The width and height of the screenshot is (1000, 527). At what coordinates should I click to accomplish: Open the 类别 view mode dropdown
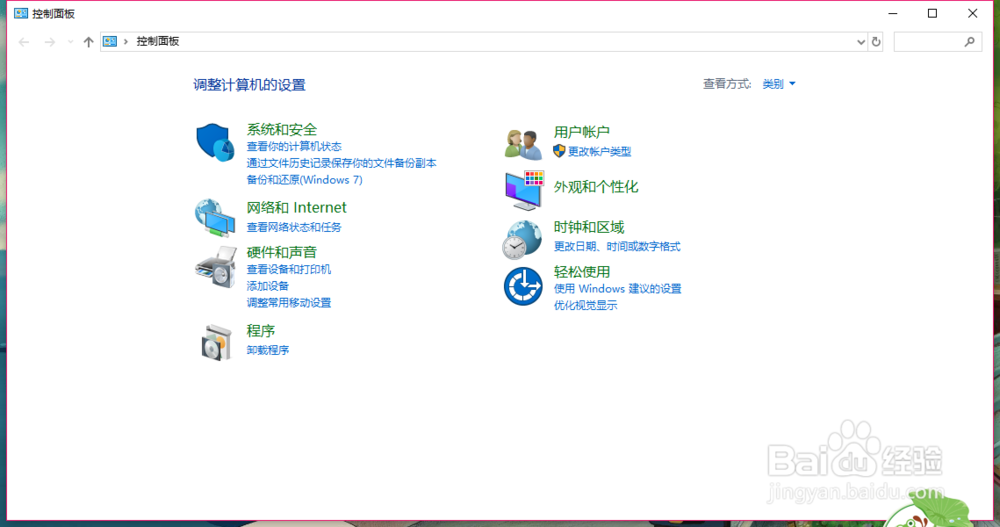tap(779, 84)
